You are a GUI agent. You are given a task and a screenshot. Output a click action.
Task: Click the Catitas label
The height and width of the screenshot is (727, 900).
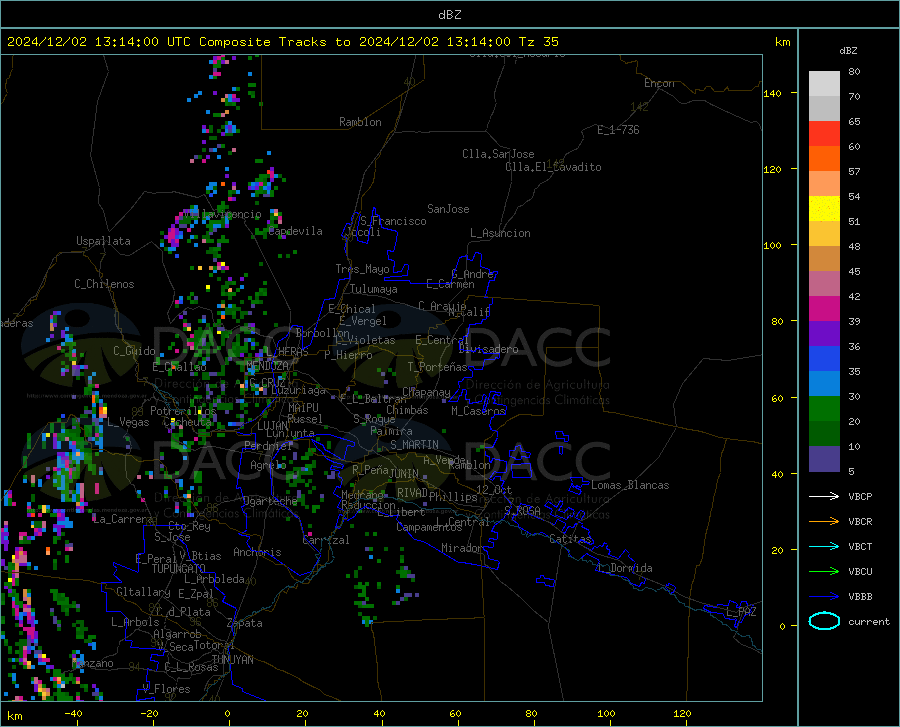[x=571, y=539]
